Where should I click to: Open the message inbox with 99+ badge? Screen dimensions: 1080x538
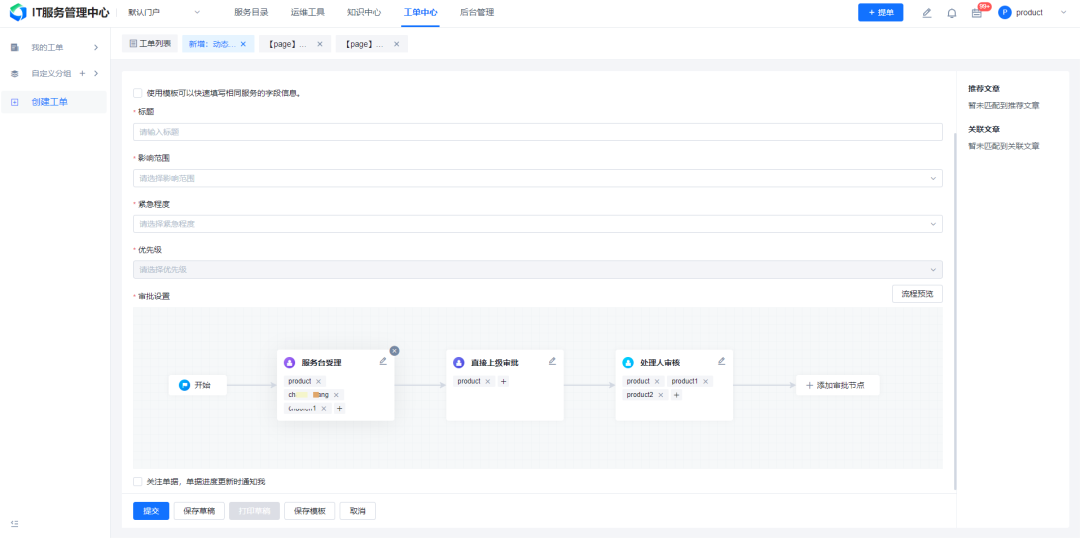977,12
